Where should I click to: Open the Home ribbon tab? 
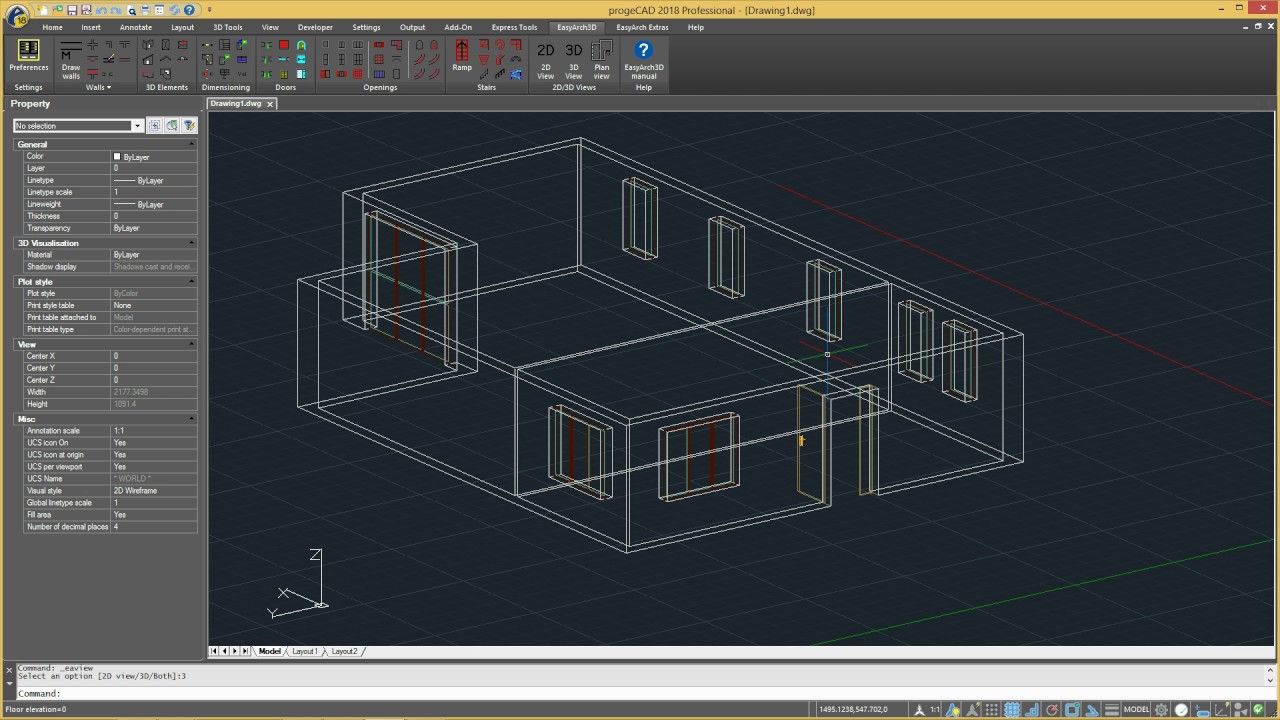click(x=52, y=27)
